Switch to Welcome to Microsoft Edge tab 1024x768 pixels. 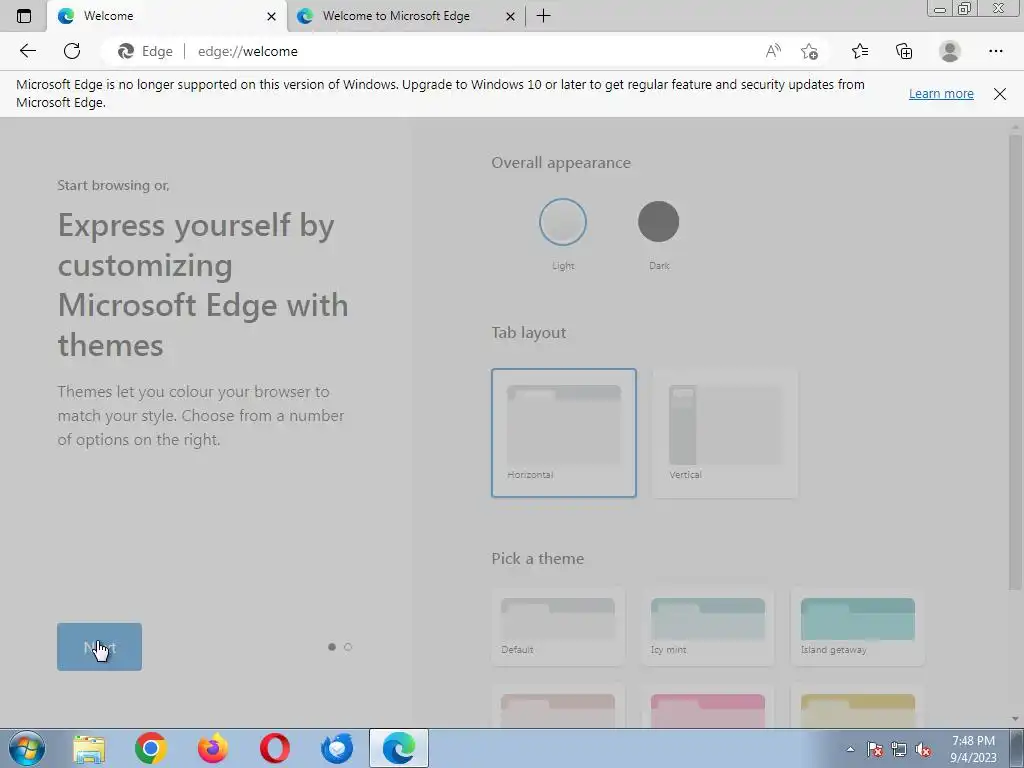[x=405, y=16]
